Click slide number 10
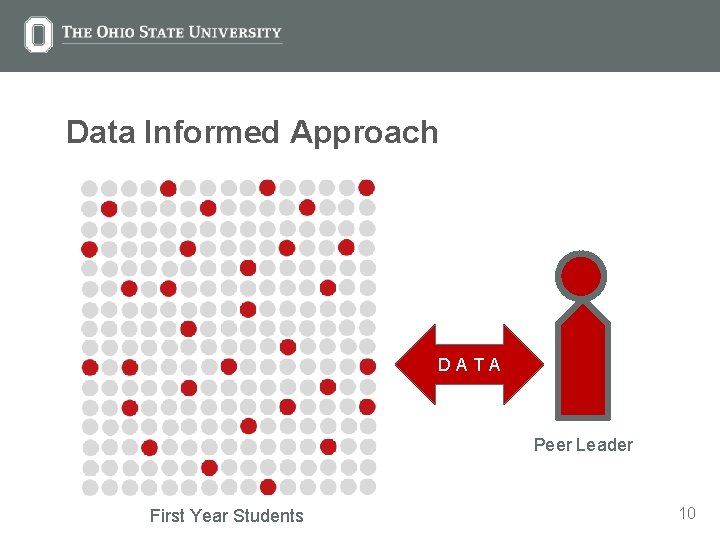The height and width of the screenshot is (540, 720). click(x=687, y=514)
